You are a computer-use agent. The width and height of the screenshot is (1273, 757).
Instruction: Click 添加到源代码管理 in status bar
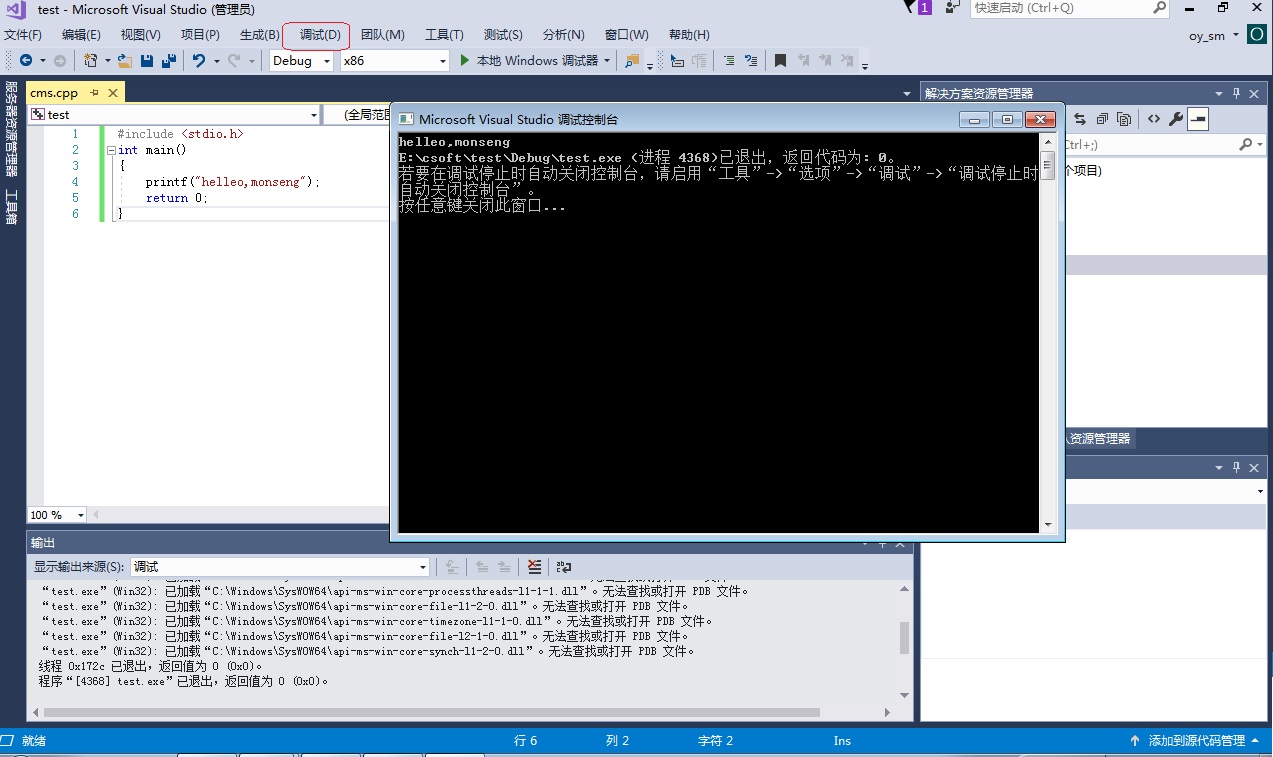tap(1196, 741)
